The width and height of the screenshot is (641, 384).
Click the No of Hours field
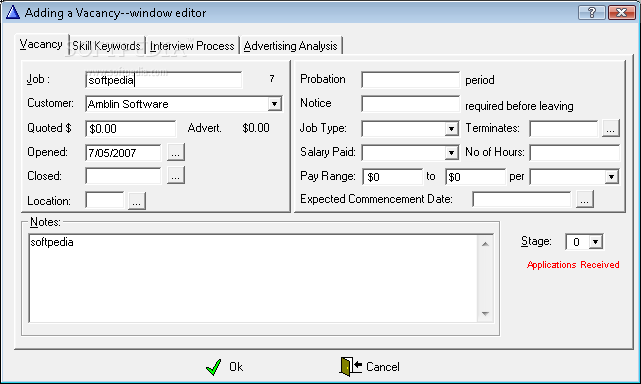click(574, 153)
